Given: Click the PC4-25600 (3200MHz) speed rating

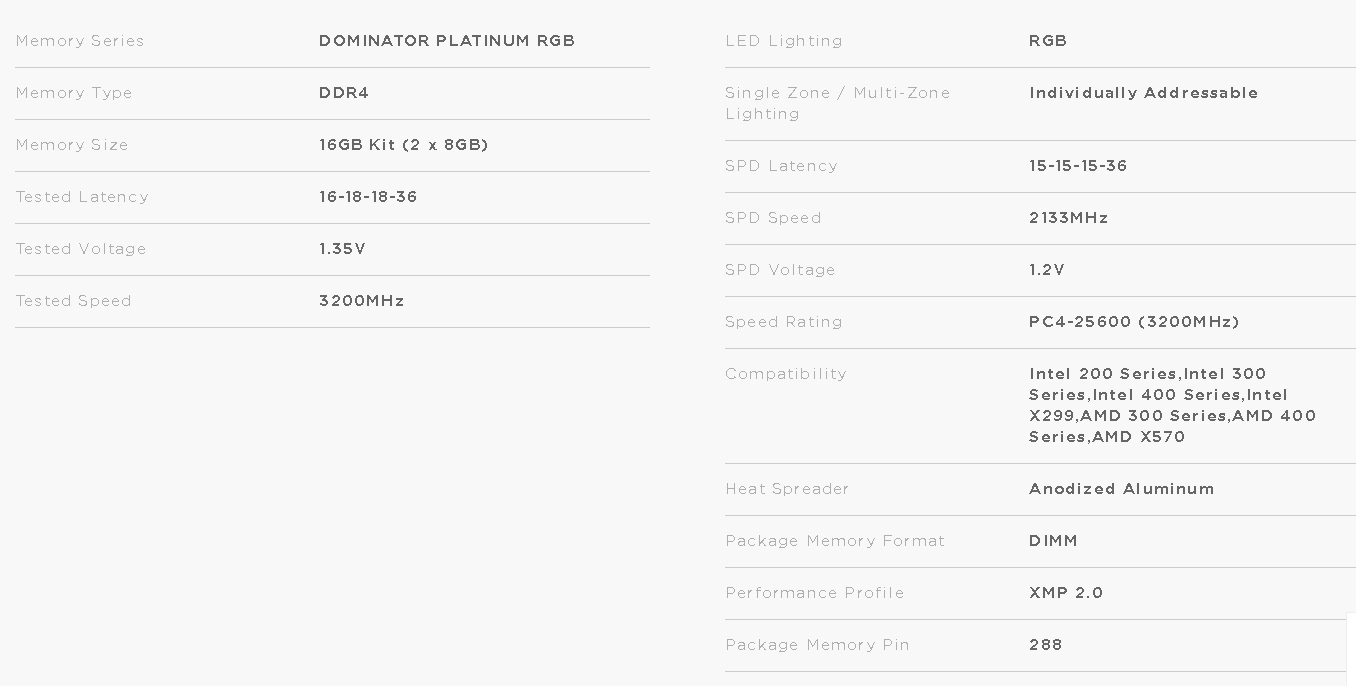Looking at the screenshot, I should (x=1134, y=322).
